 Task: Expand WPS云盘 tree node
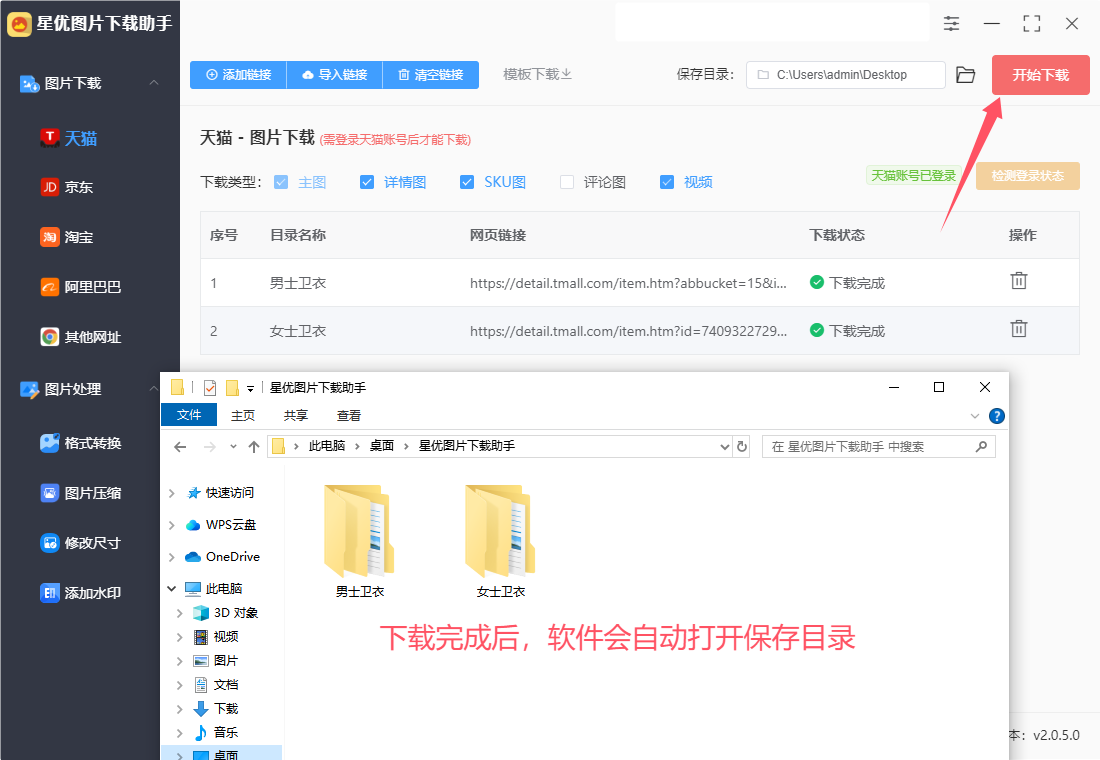(171, 525)
